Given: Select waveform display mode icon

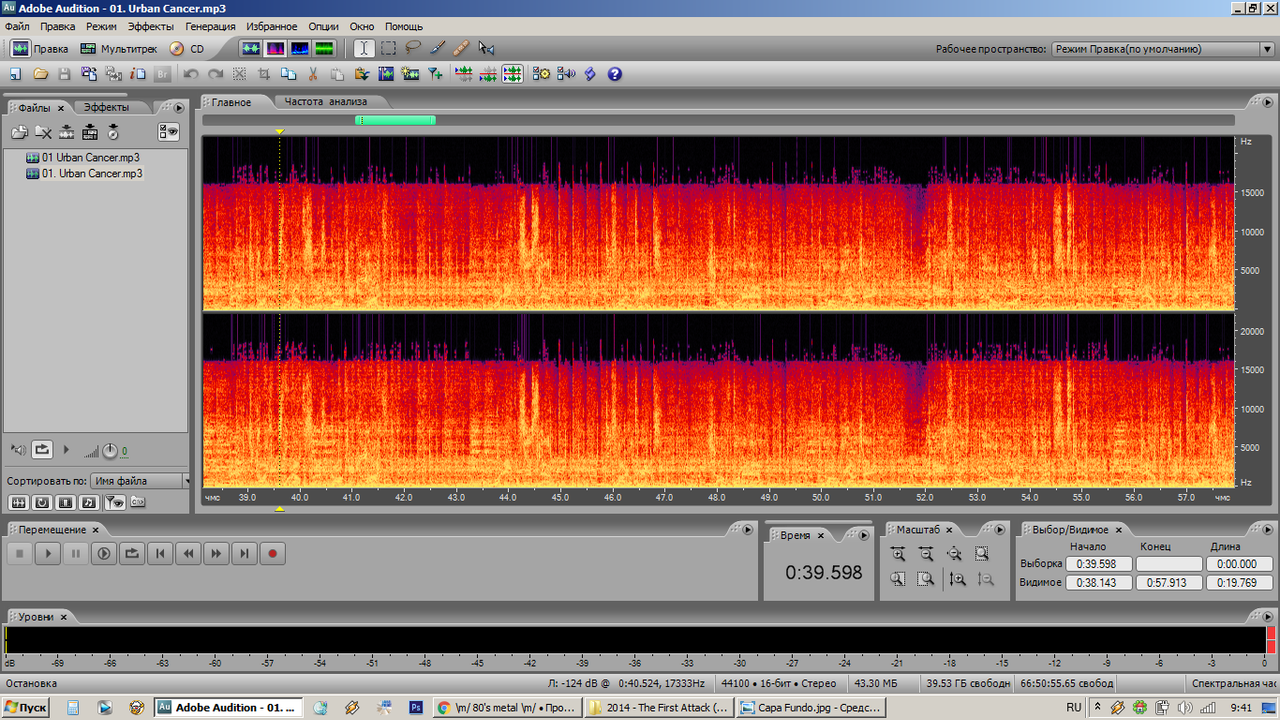Looking at the screenshot, I should pyautogui.click(x=250, y=48).
